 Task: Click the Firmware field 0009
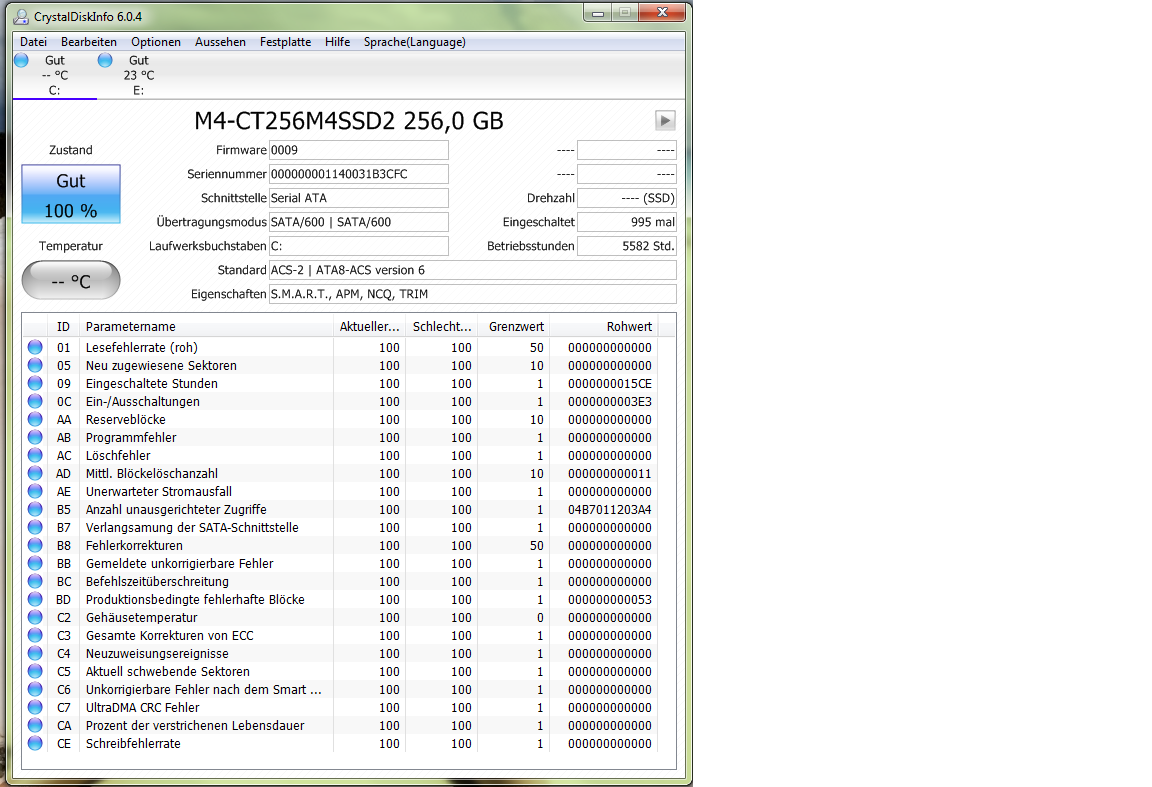pos(359,150)
